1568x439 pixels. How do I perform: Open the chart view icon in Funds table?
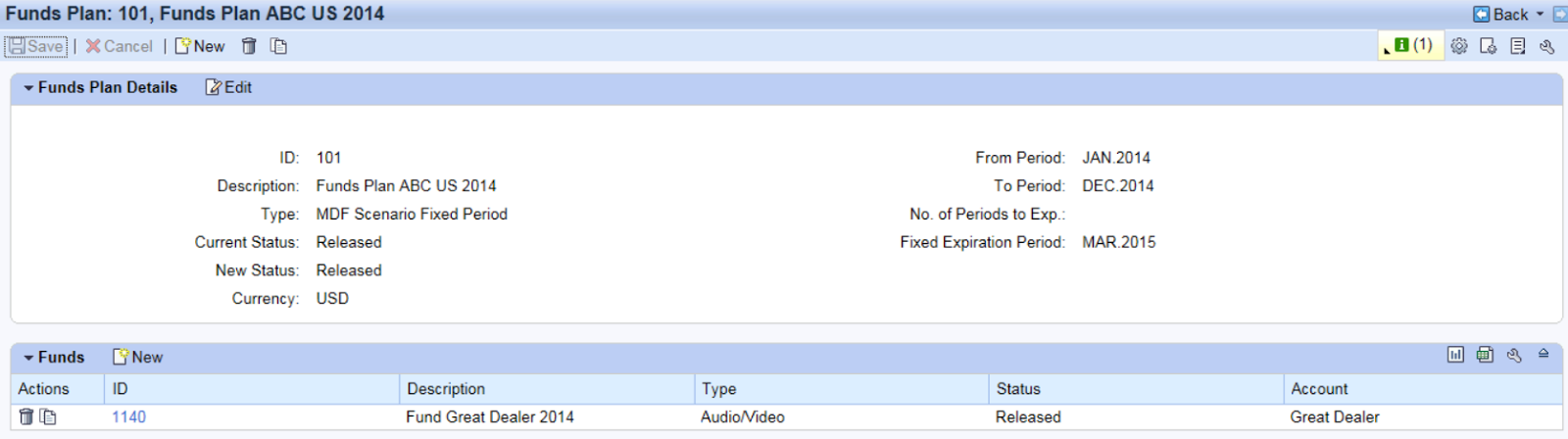coord(1455,355)
